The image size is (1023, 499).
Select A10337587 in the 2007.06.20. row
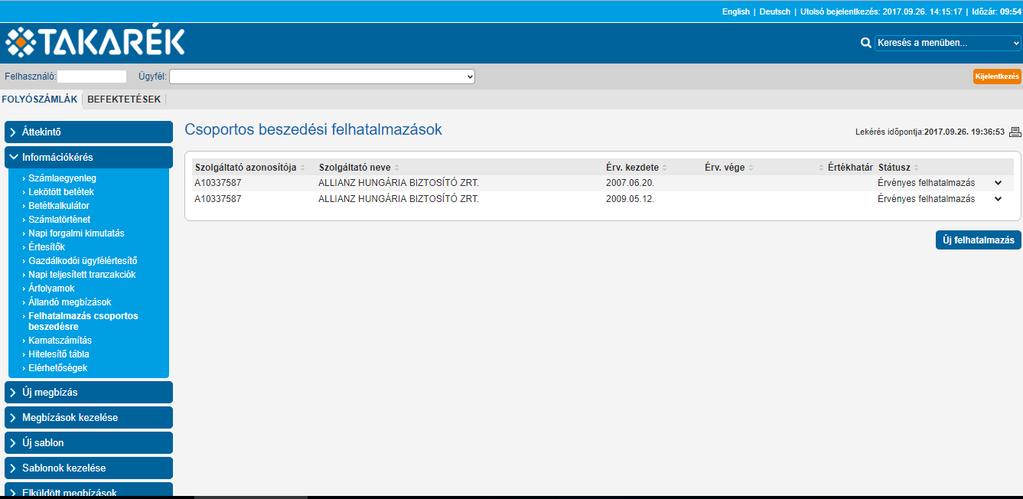coord(218,183)
